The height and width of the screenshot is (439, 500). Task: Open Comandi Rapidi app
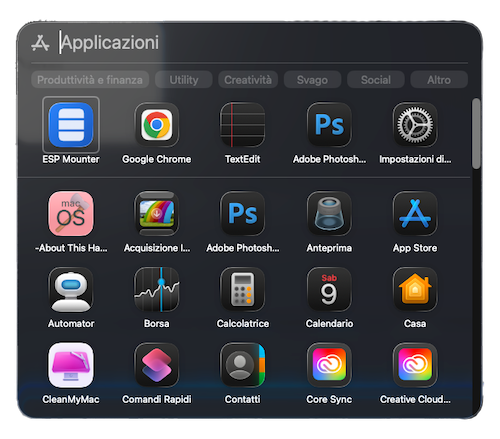pyautogui.click(x=157, y=365)
